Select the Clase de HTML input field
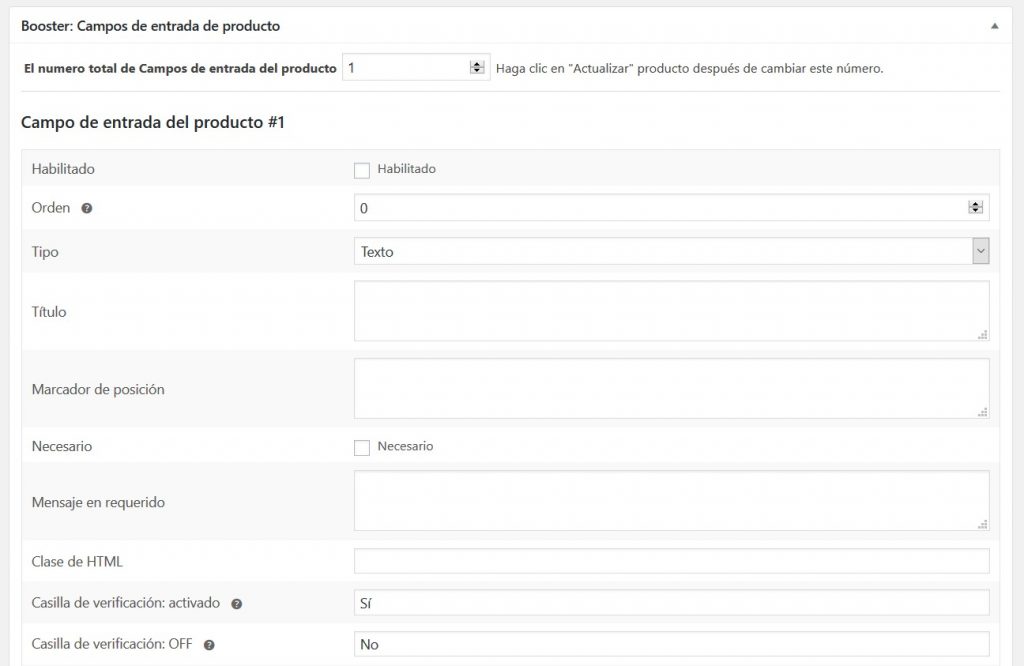1024x666 pixels. (x=671, y=561)
